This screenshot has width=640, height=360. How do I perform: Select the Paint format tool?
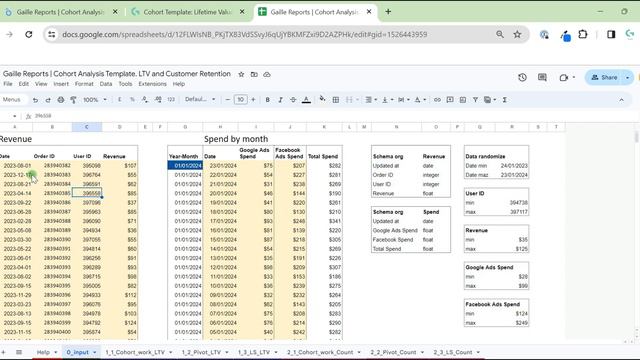[73, 100]
